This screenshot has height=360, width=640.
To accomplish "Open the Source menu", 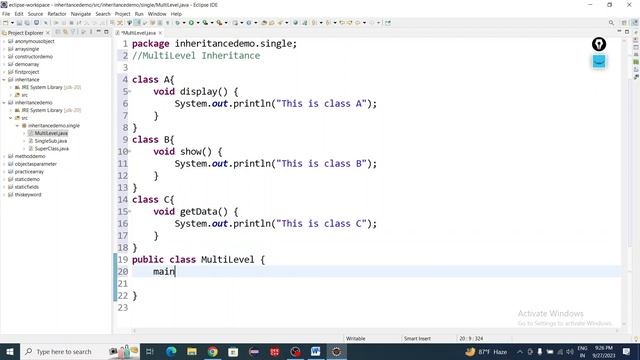I will tap(35, 14).
